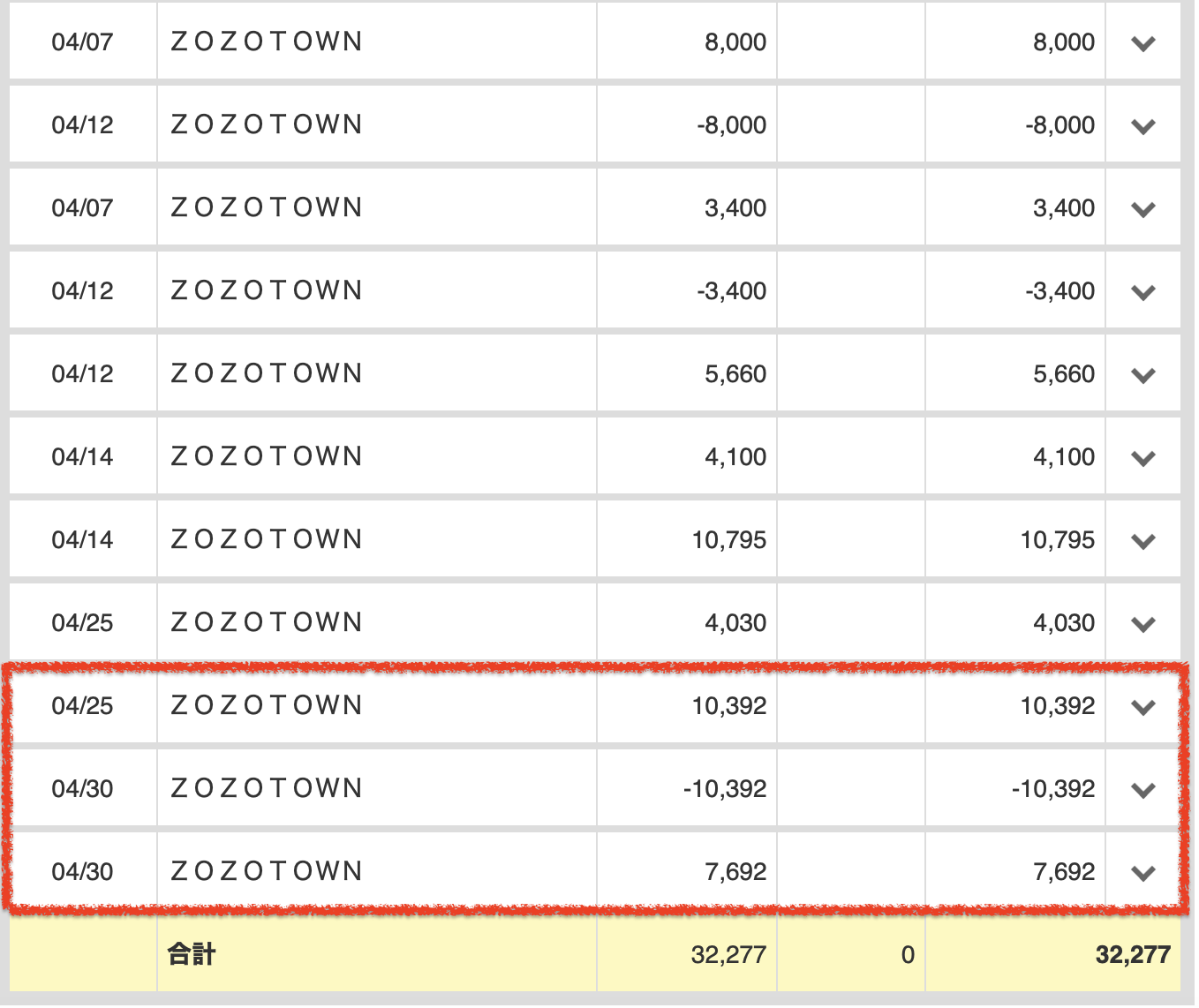Click ZOZOTOWN in the 3,400 row
Screen dimensions: 1199x1008
click(266, 207)
